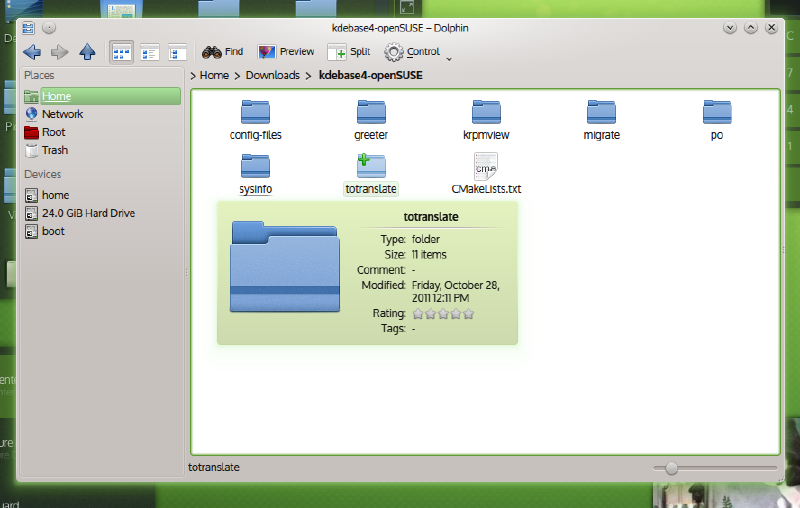Adjust the icon zoom slider handle
The width and height of the screenshot is (800, 508).
point(671,468)
